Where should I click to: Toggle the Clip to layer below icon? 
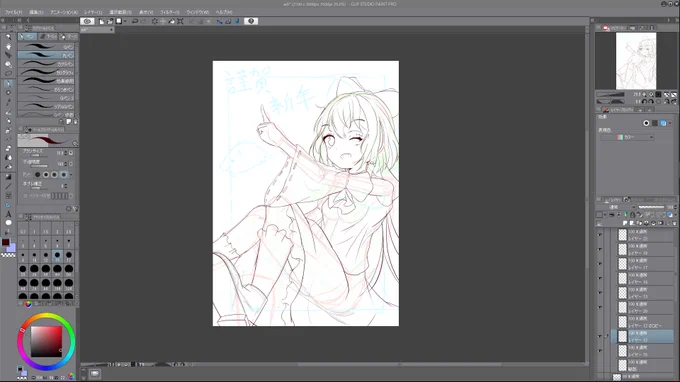click(x=611, y=215)
